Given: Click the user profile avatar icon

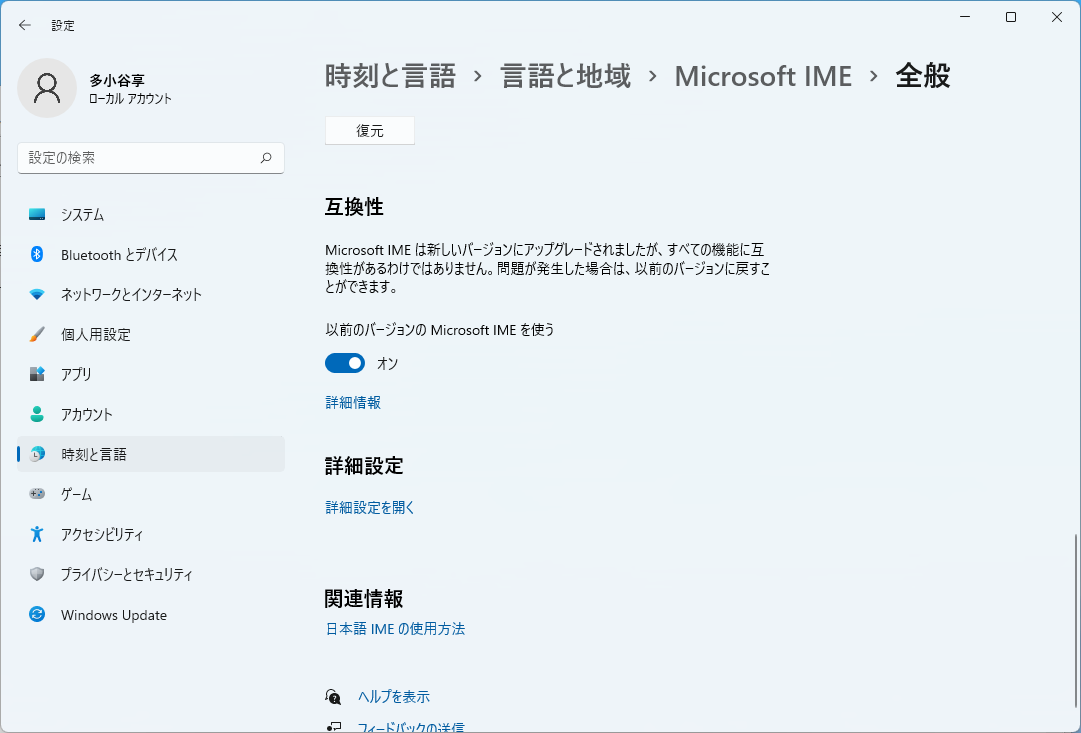Looking at the screenshot, I should (47, 88).
